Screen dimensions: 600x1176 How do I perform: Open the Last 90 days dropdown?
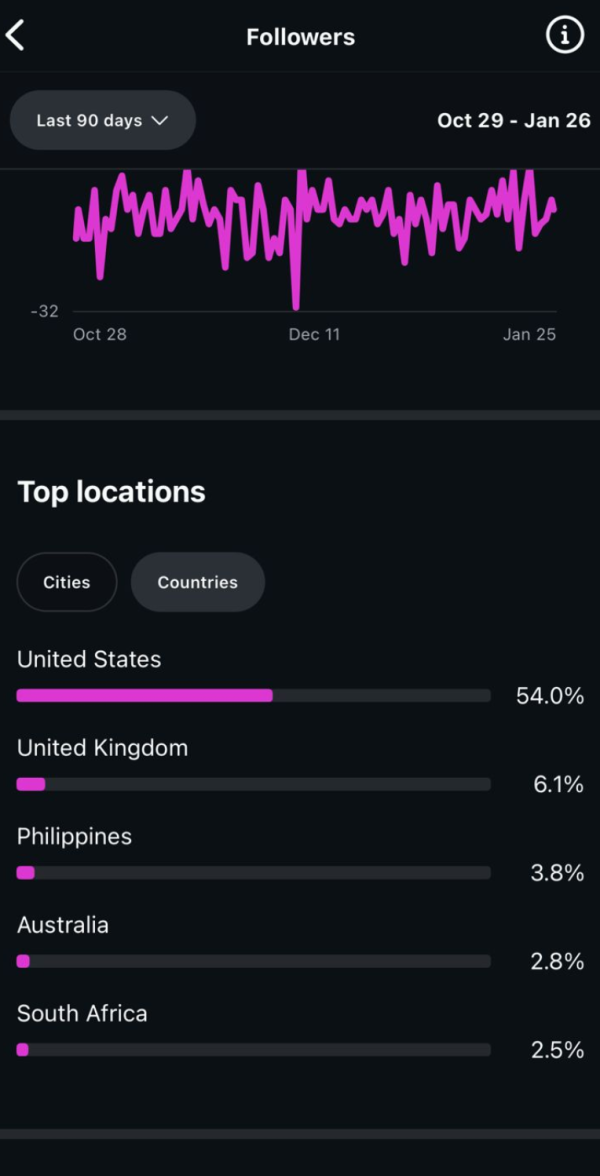pos(102,120)
